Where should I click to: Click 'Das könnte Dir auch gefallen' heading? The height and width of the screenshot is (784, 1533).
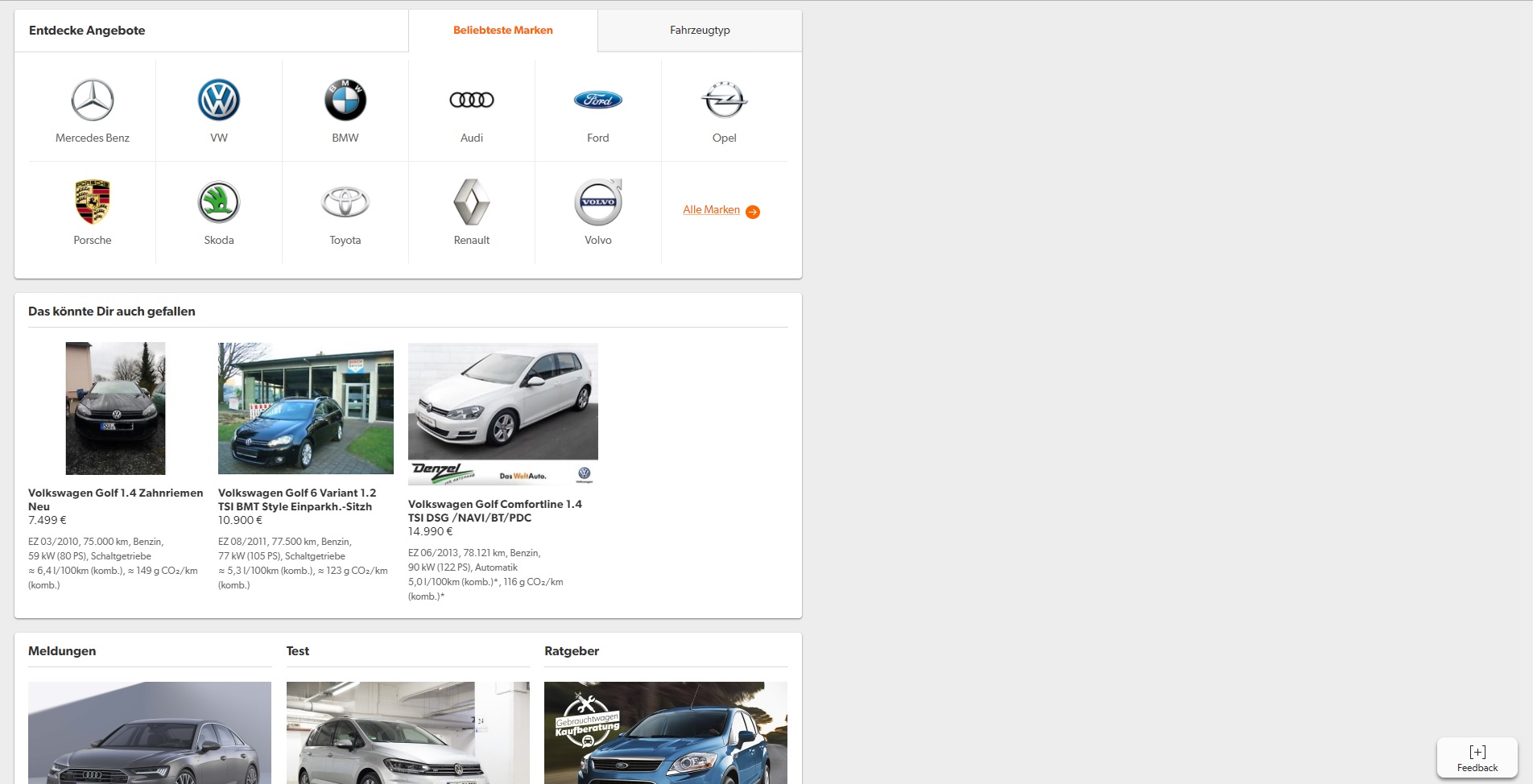click(x=112, y=312)
